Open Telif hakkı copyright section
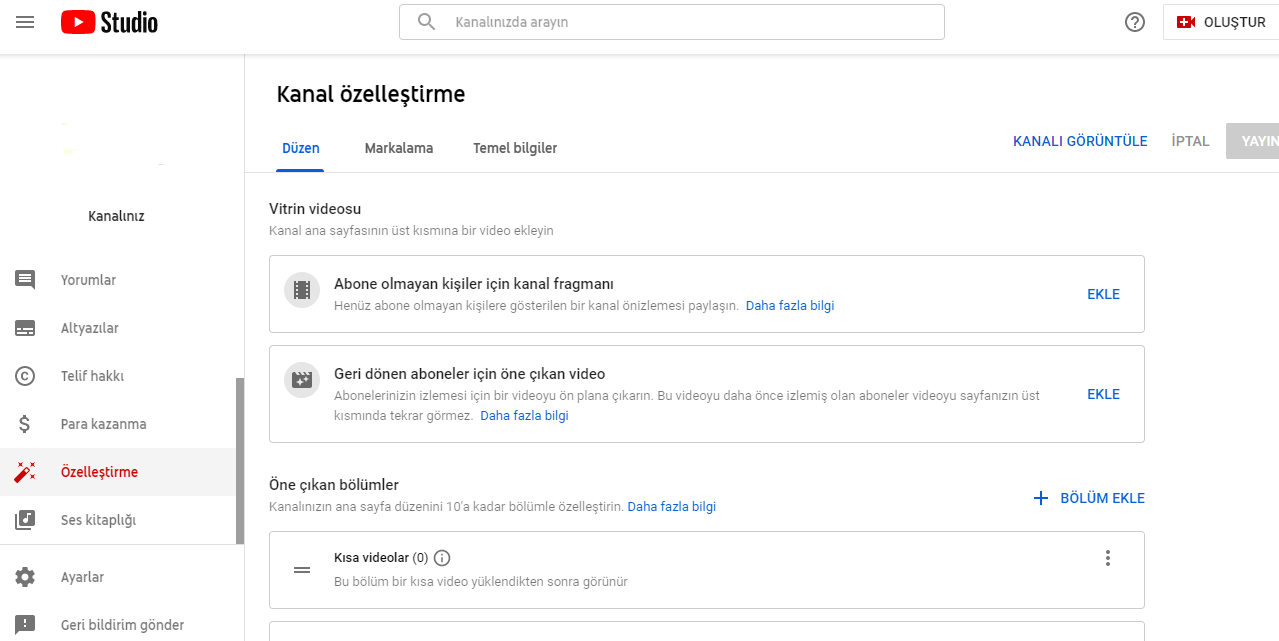Screen dimensions: 1279x641 coord(92,376)
